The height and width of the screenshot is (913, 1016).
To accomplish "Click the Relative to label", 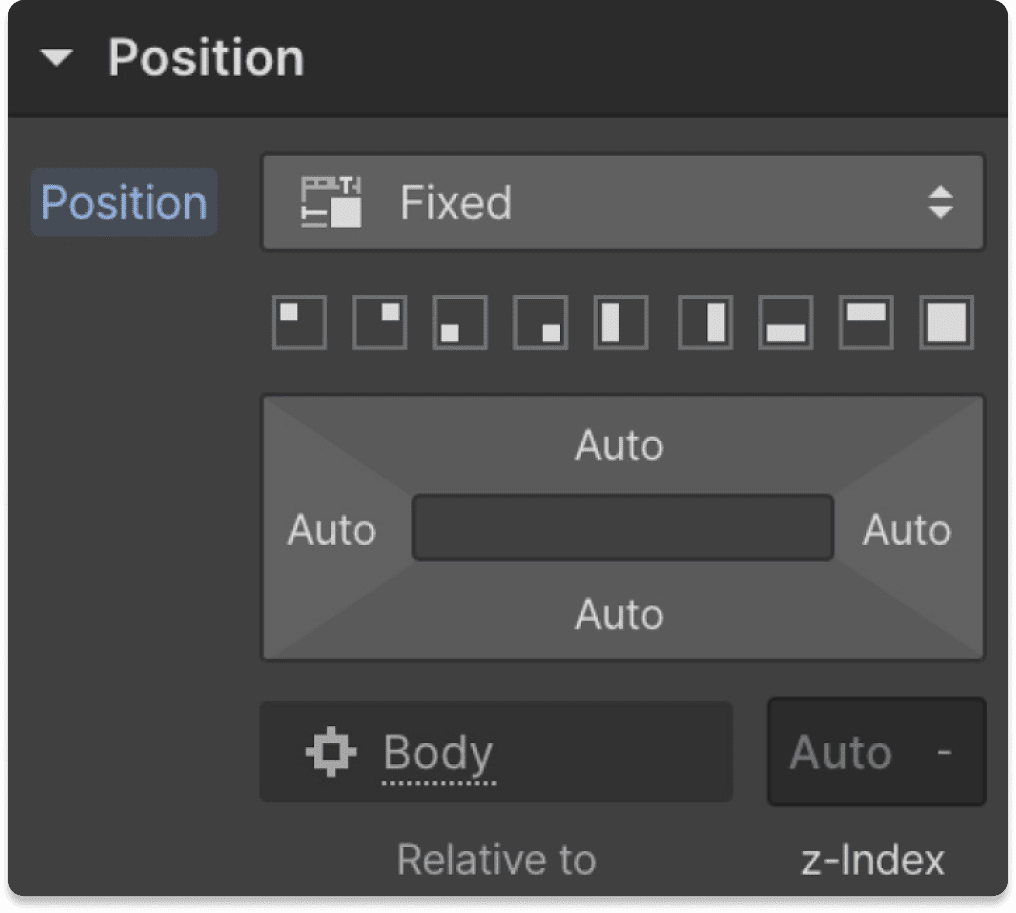I will 496,858.
